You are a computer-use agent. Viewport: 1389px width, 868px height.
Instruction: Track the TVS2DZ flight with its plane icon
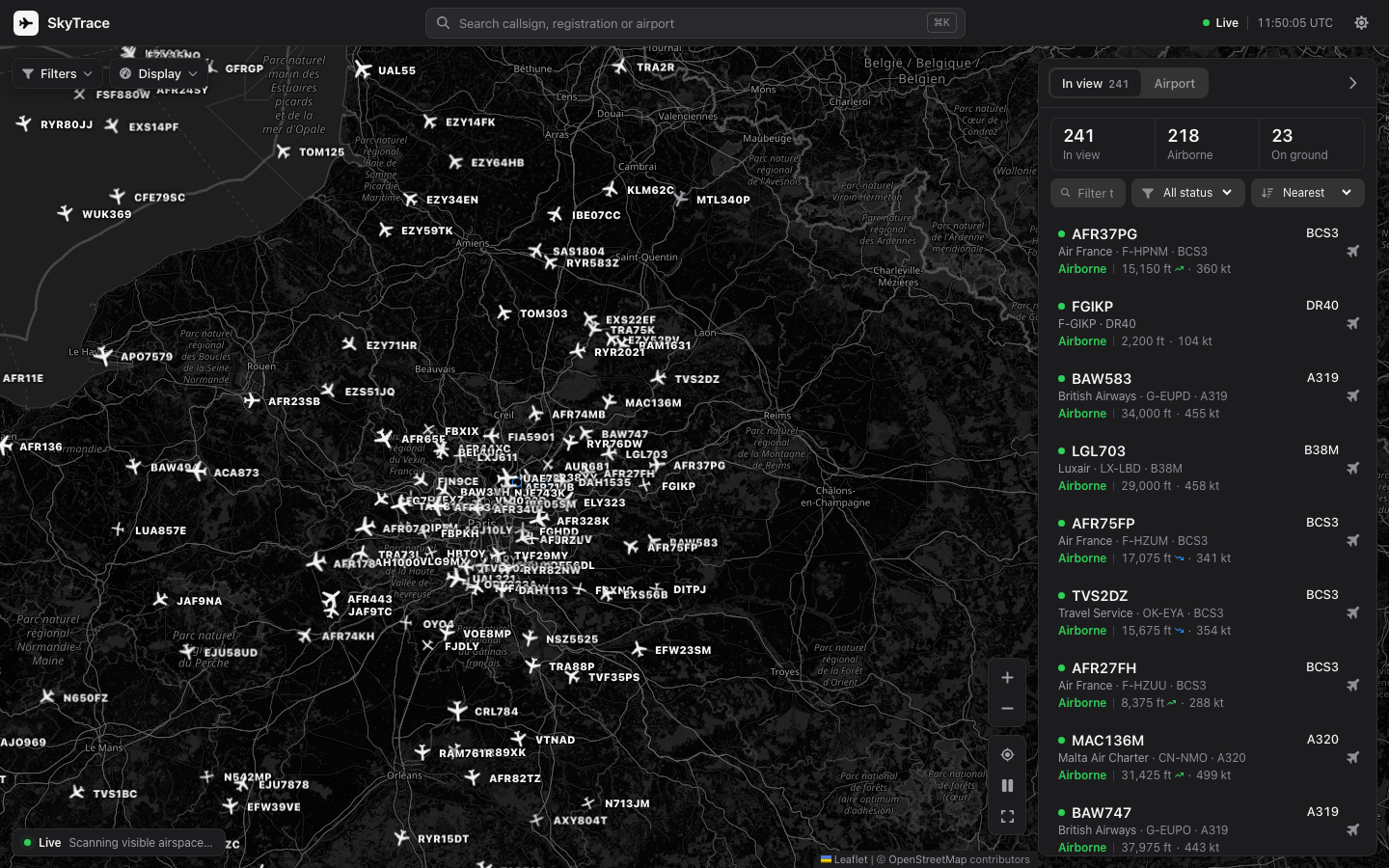[1352, 613]
